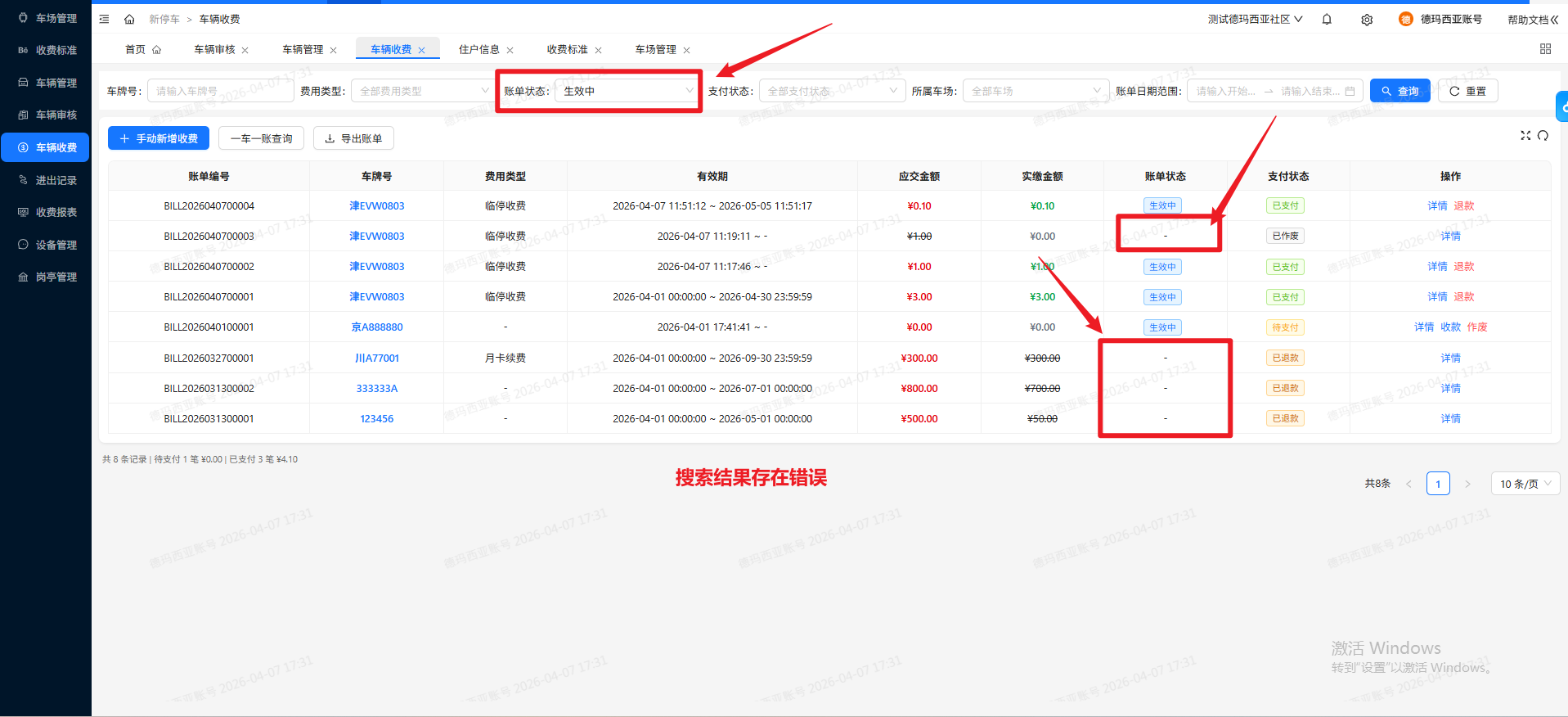Open the tab grid layout icon
Viewport: 1568px width, 717px height.
coord(1545,49)
